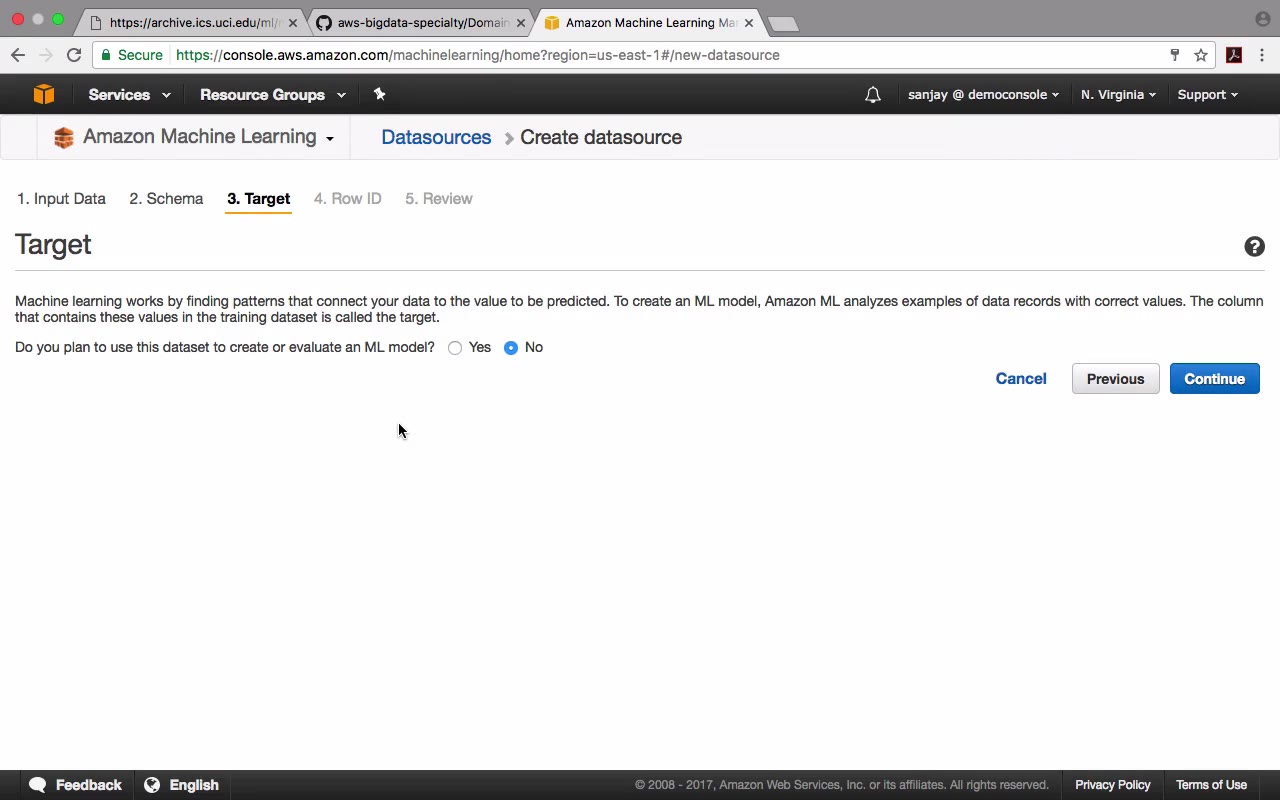This screenshot has height=800, width=1280.
Task: Go to step 2. Schema
Action: [x=166, y=199]
